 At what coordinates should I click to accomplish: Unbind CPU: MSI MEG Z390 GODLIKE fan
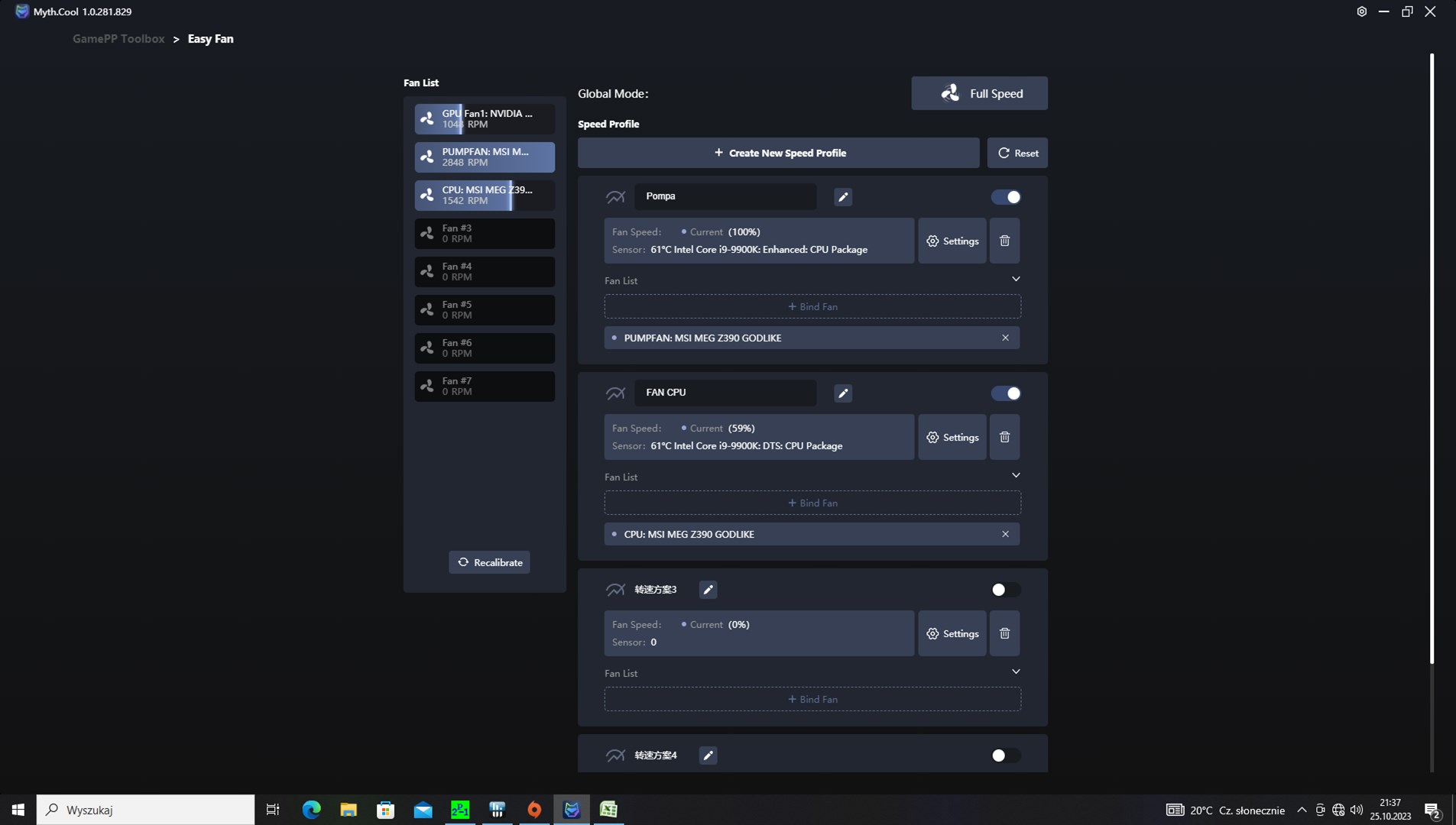(1005, 534)
